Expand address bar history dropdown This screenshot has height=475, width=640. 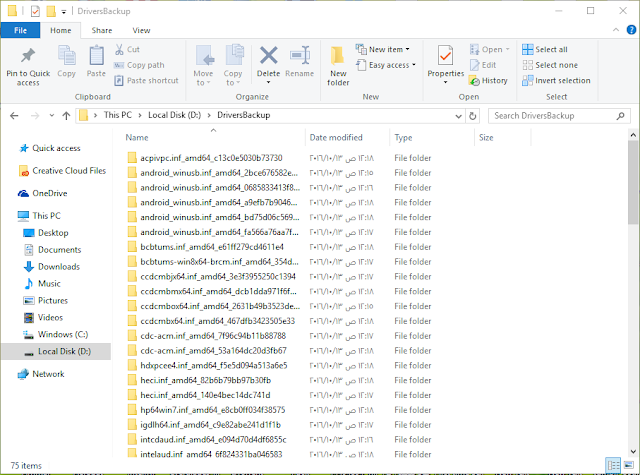[458, 116]
